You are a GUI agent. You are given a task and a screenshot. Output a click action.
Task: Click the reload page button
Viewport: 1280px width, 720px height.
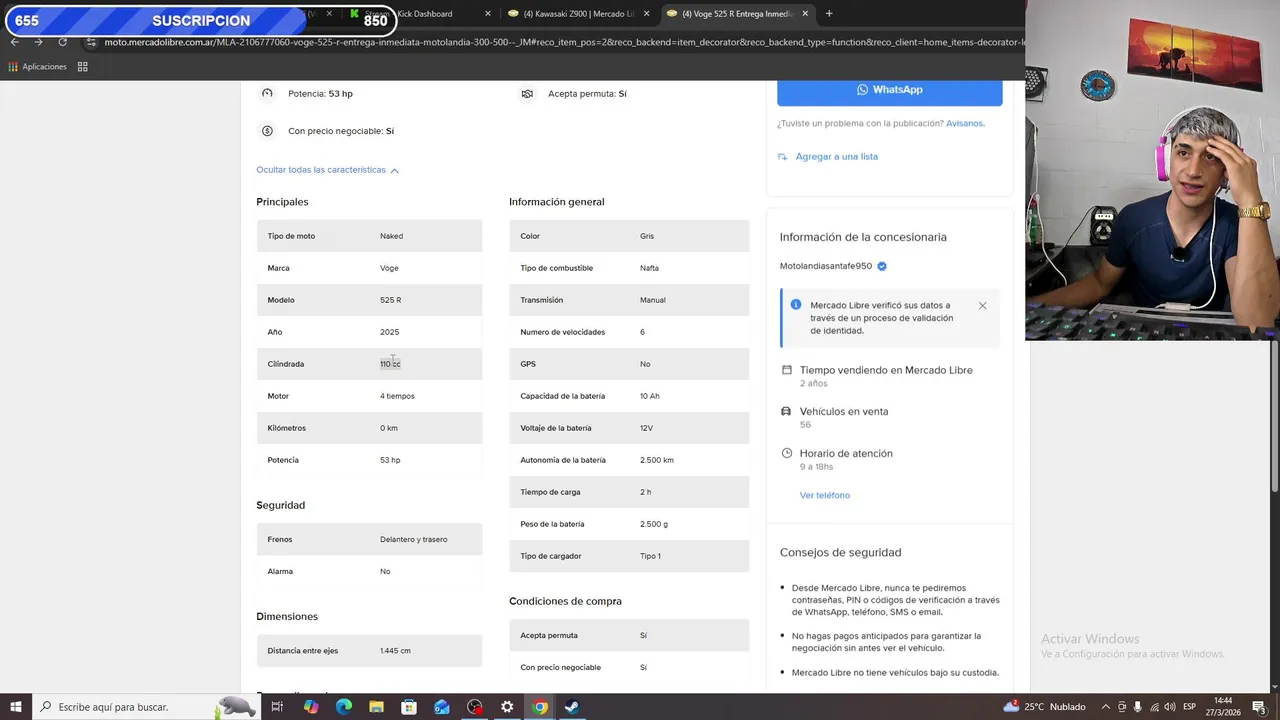point(62,42)
